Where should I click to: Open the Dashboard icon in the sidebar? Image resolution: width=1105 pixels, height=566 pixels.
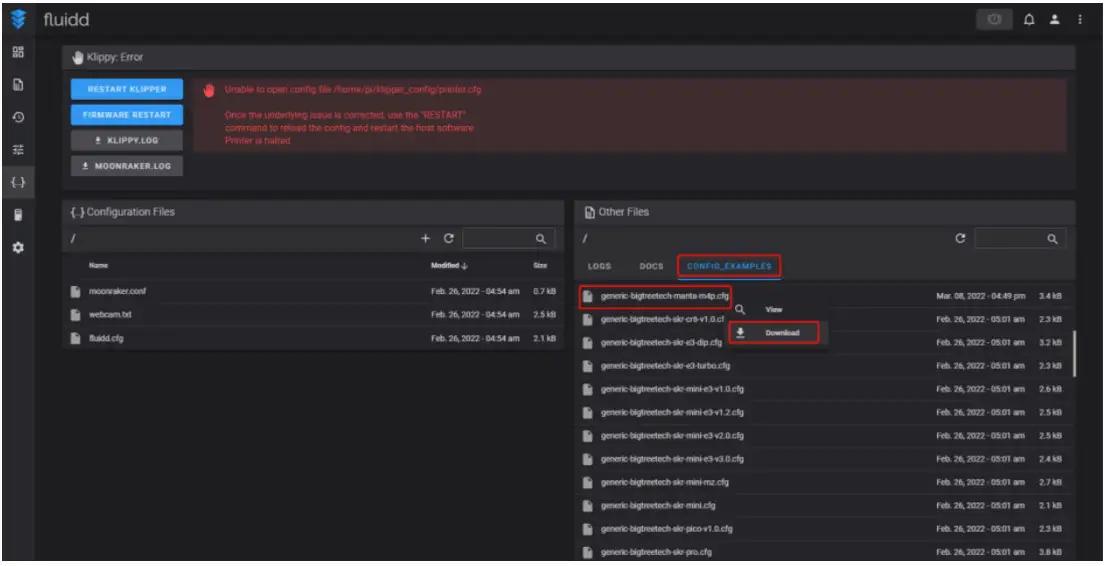18,52
